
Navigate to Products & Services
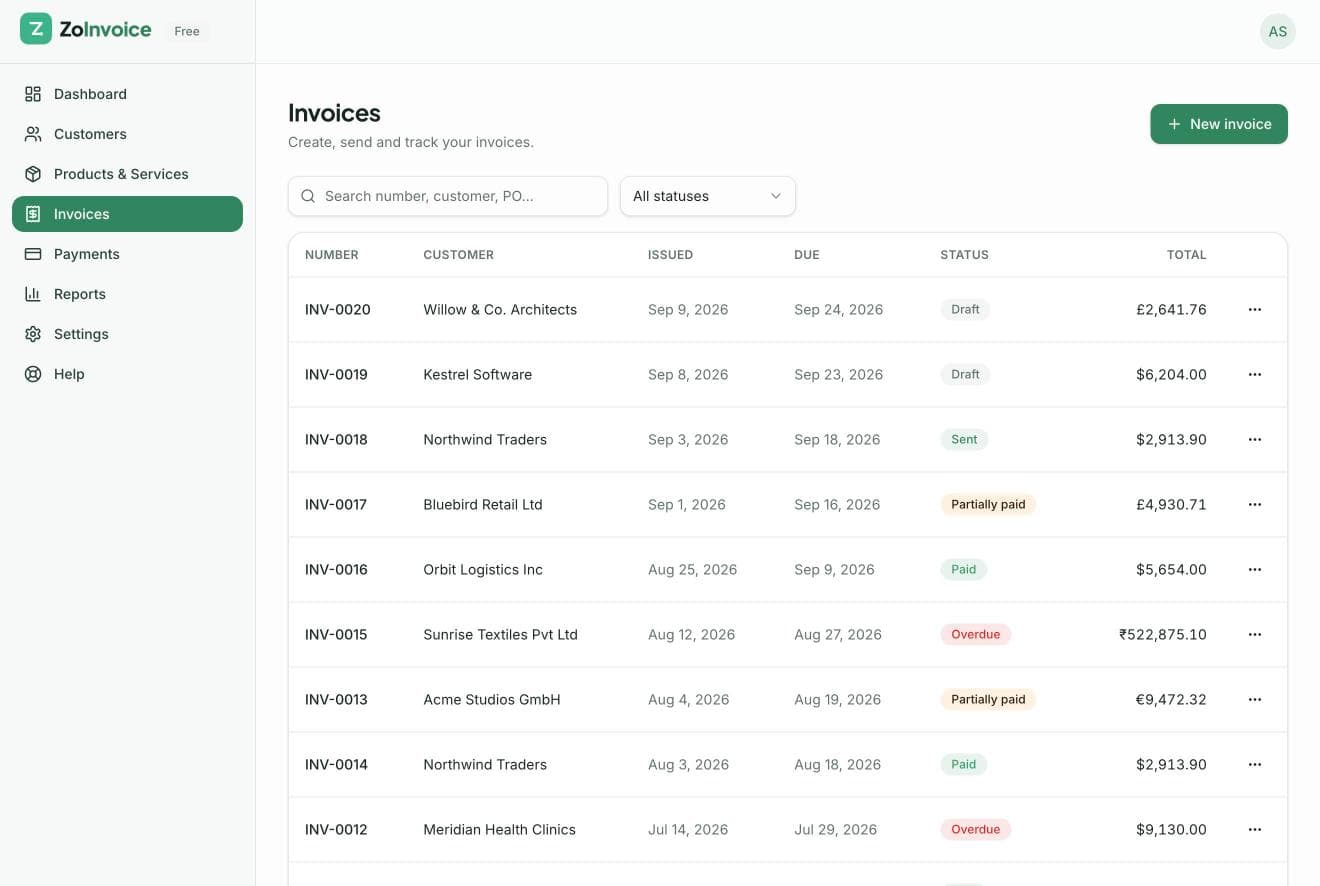(127, 174)
